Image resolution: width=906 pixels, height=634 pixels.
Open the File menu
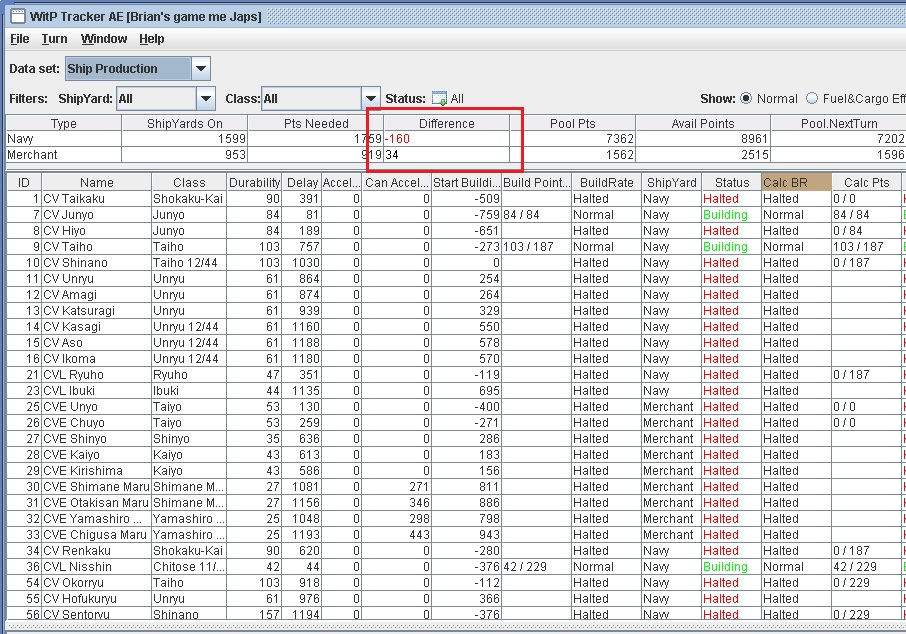pos(20,39)
